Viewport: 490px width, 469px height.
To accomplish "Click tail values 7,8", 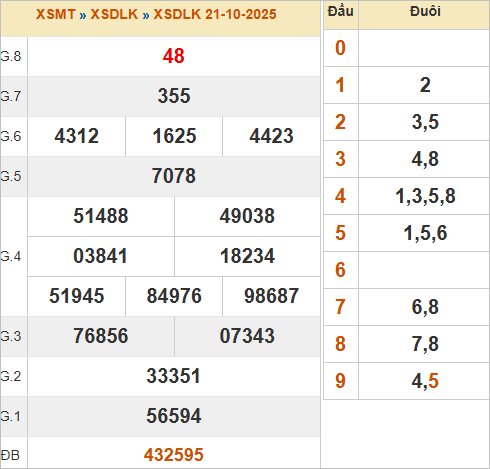I will pos(425,344).
